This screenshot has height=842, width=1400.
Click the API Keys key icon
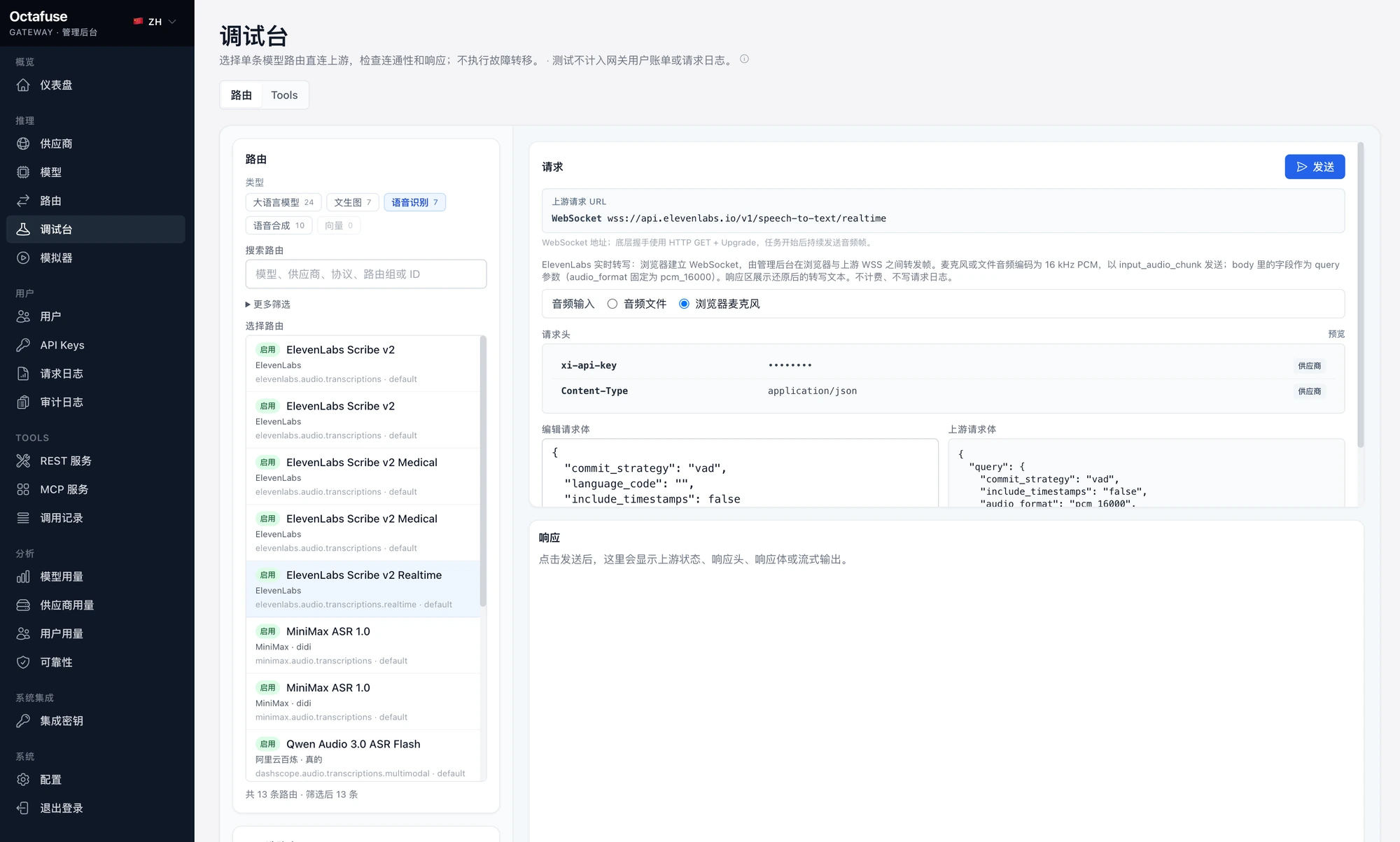(x=23, y=345)
